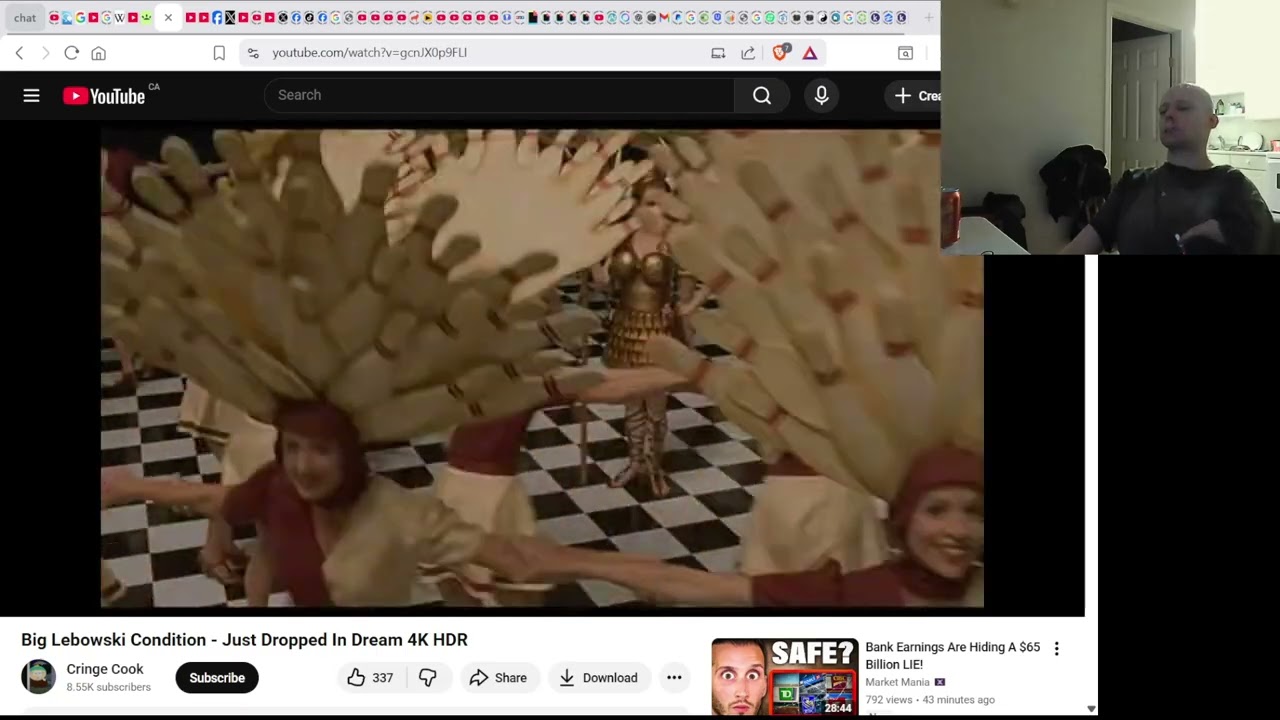Focus the YouTube search field
The image size is (1280, 720).
pos(499,95)
